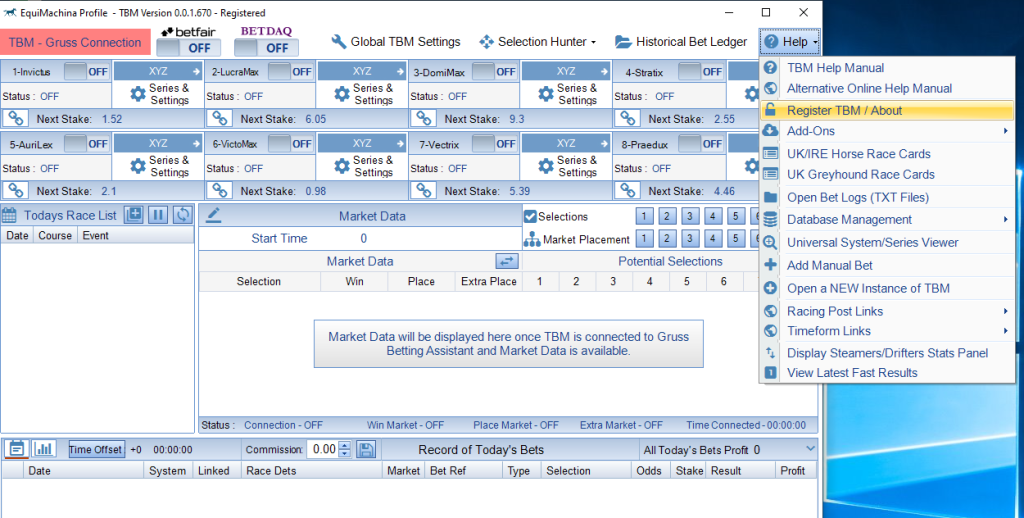Click into the Commission value field
Image resolution: width=1024 pixels, height=518 pixels.
tap(323, 449)
